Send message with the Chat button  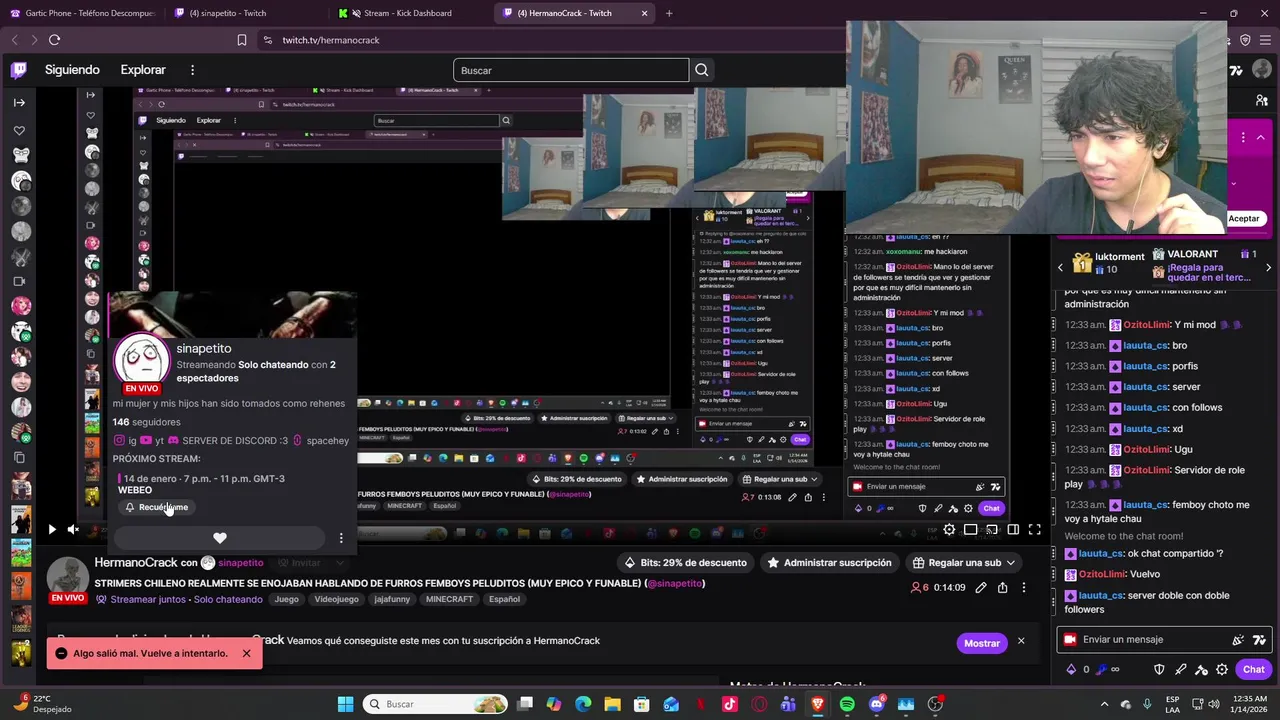[1254, 669]
